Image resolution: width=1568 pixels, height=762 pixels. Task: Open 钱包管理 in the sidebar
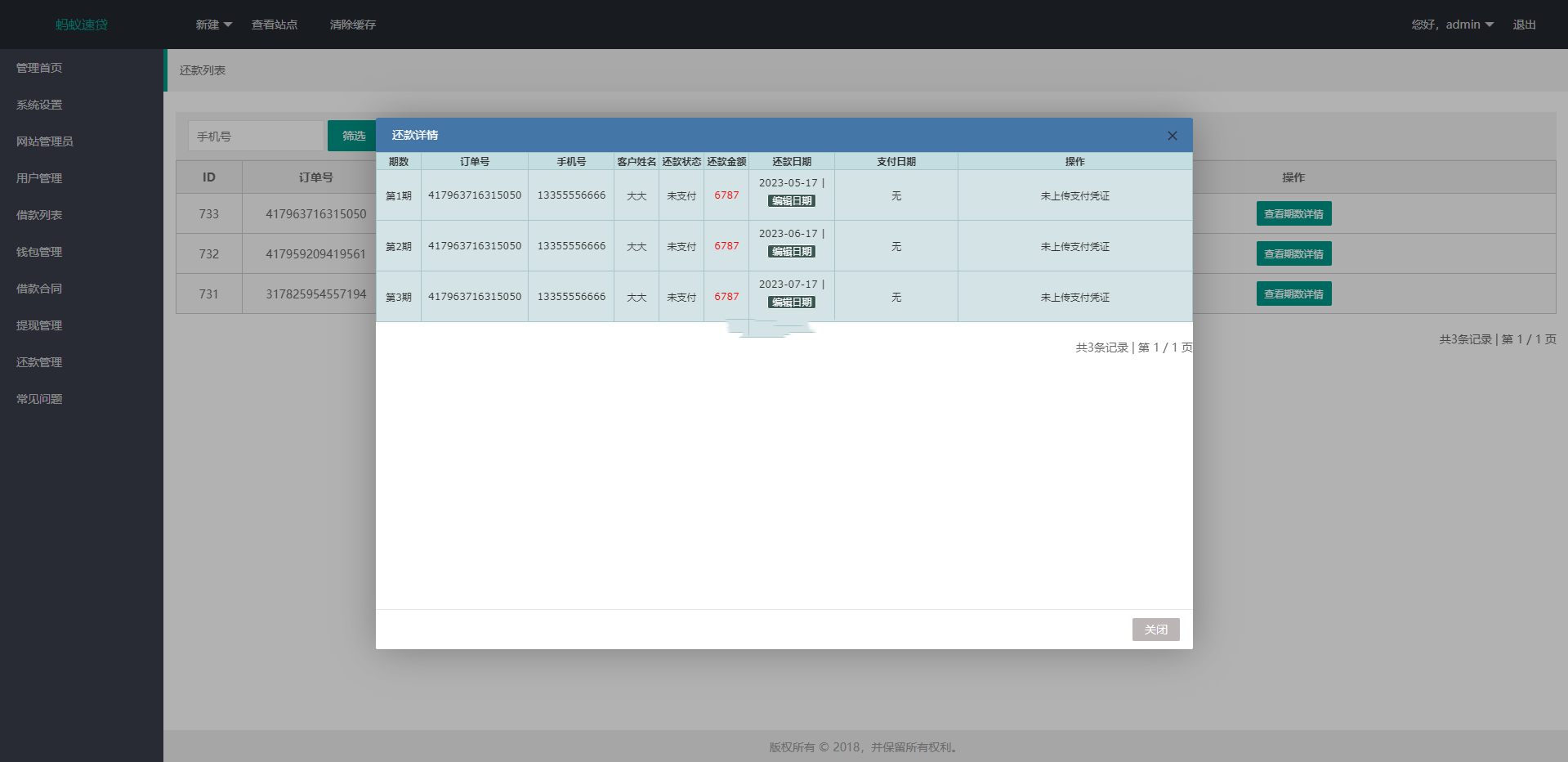coord(39,252)
